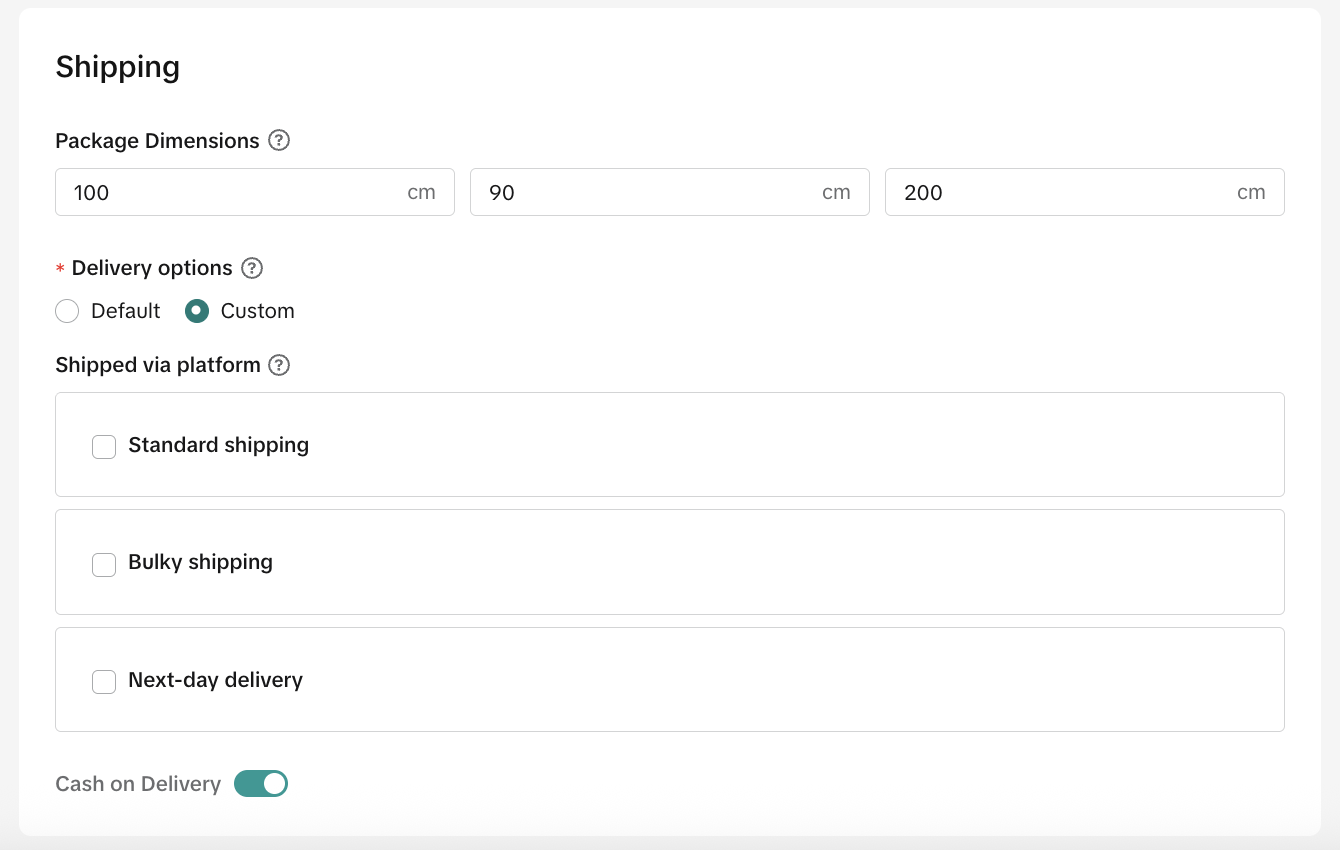
Task: Click the Delivery options help icon
Action: (x=253, y=268)
